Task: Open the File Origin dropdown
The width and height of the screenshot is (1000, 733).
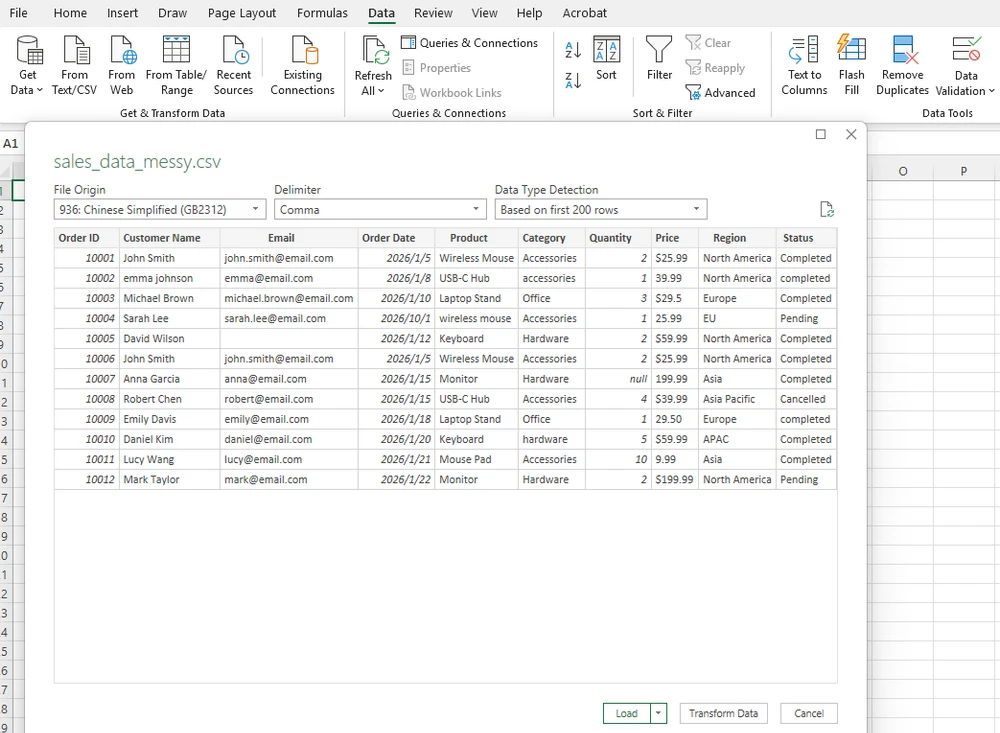Action: click(x=160, y=209)
